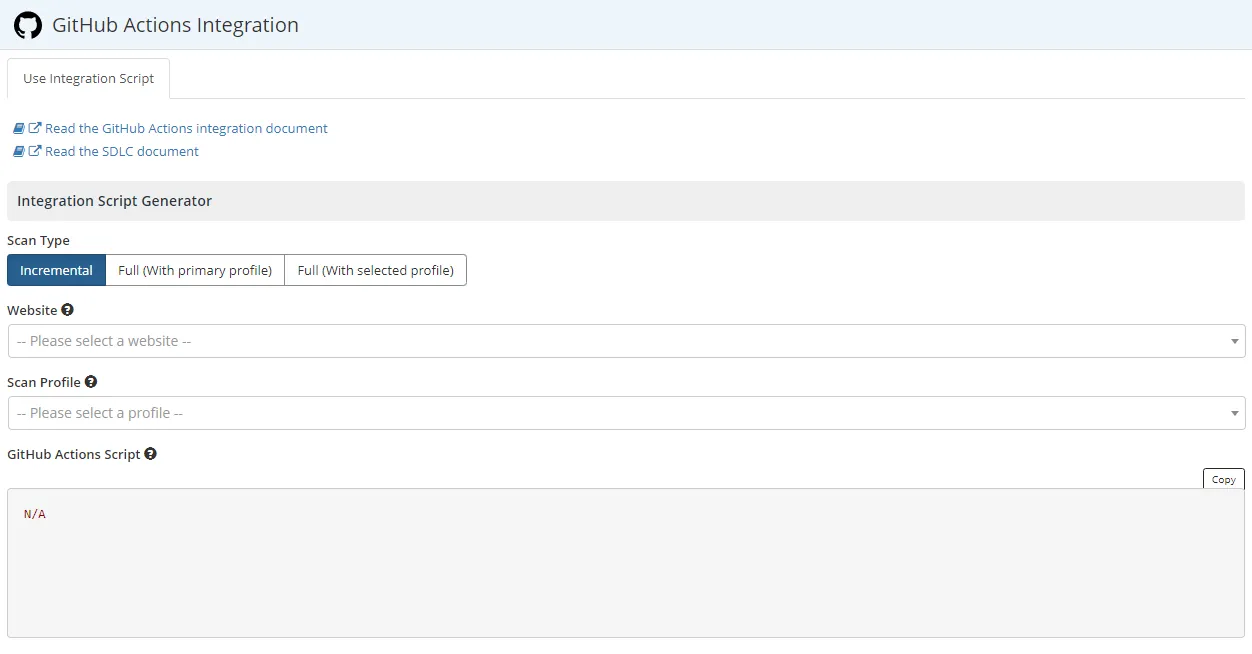
Task: Open Read the GitHub Actions integration document
Action: coord(186,128)
